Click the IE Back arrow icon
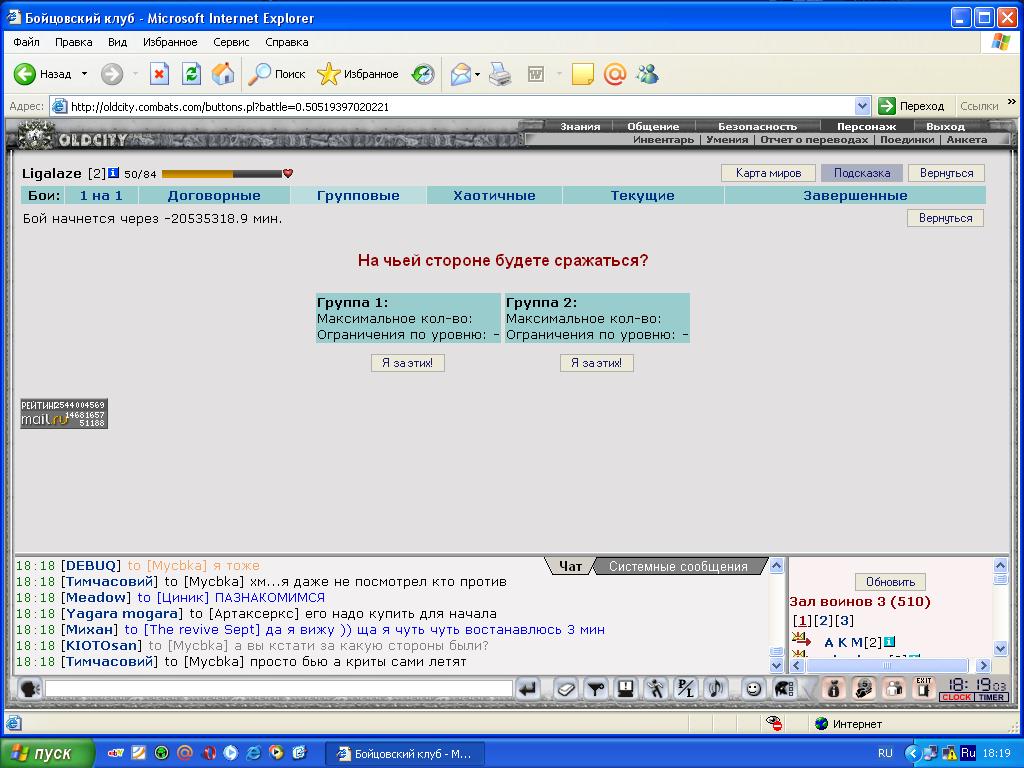Screen dimensions: 1024x768 click(x=25, y=74)
